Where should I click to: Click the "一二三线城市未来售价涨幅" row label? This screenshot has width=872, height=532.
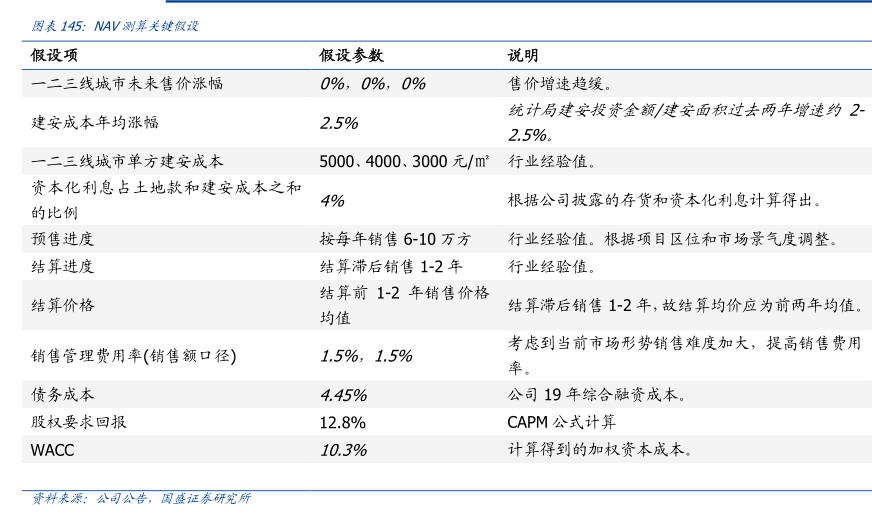coord(126,84)
